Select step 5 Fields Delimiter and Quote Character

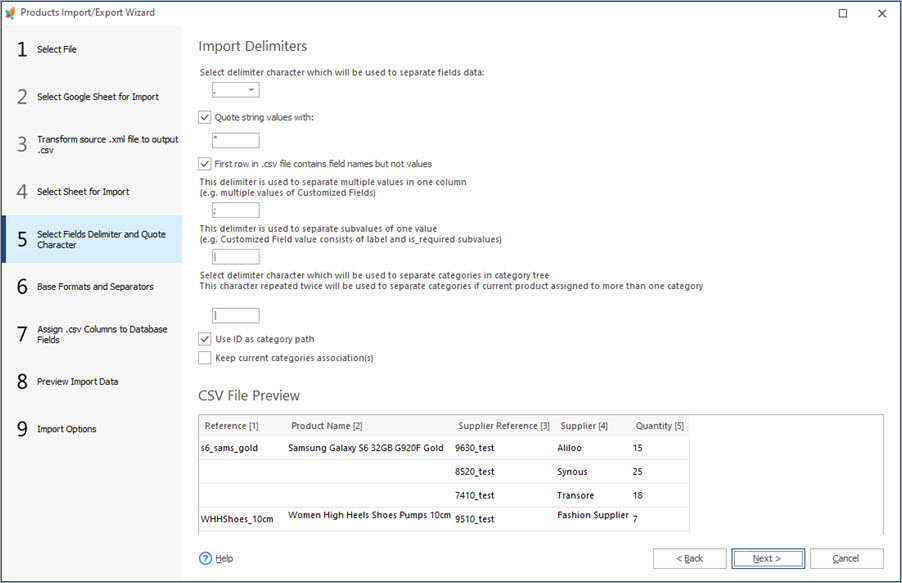(x=92, y=239)
